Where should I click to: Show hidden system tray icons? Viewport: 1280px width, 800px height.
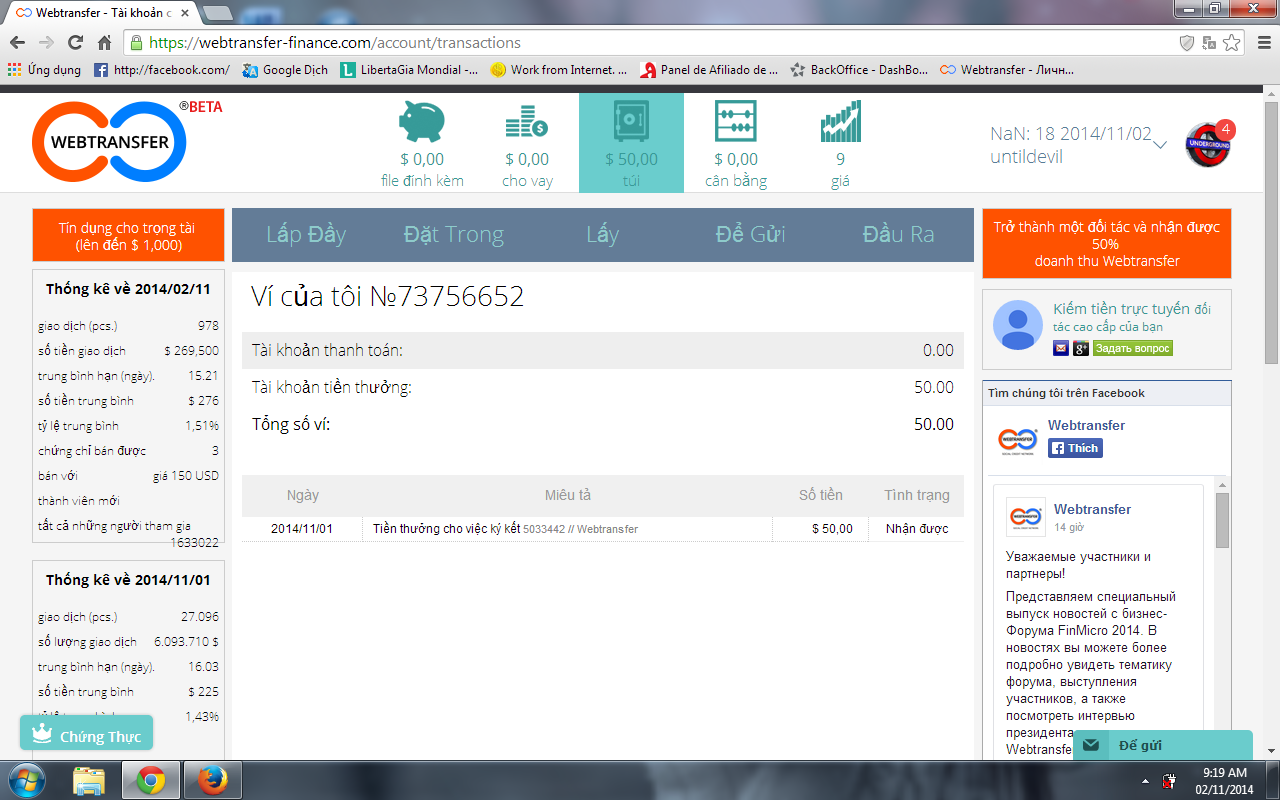point(1145,780)
